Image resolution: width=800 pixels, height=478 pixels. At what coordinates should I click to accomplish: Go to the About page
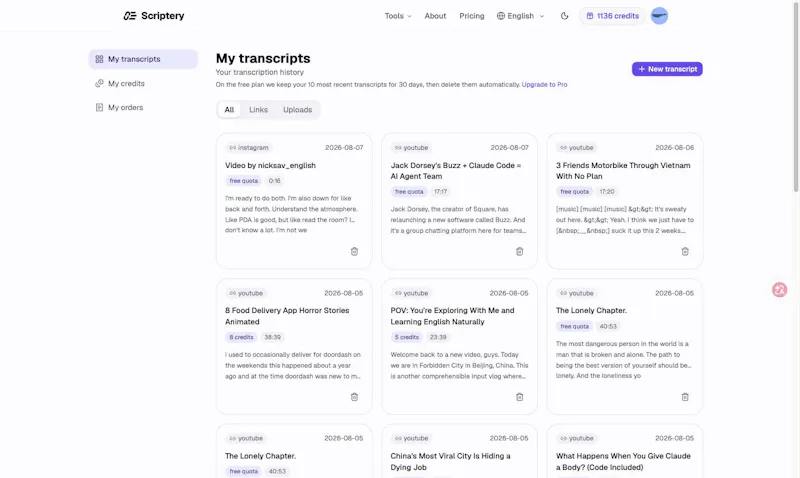tap(435, 16)
